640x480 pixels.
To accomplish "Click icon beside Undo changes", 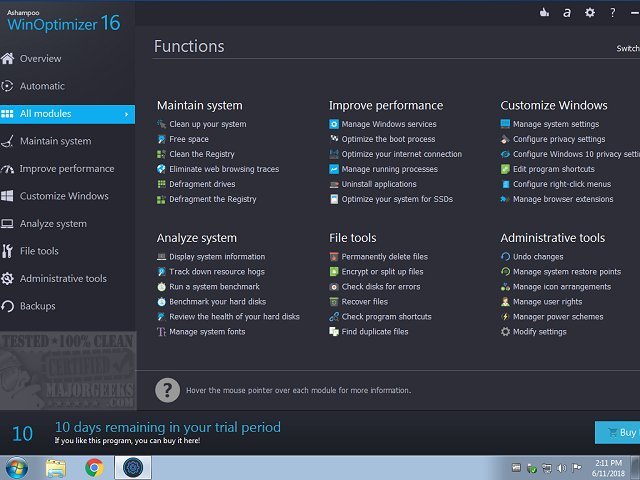I will tap(505, 257).
